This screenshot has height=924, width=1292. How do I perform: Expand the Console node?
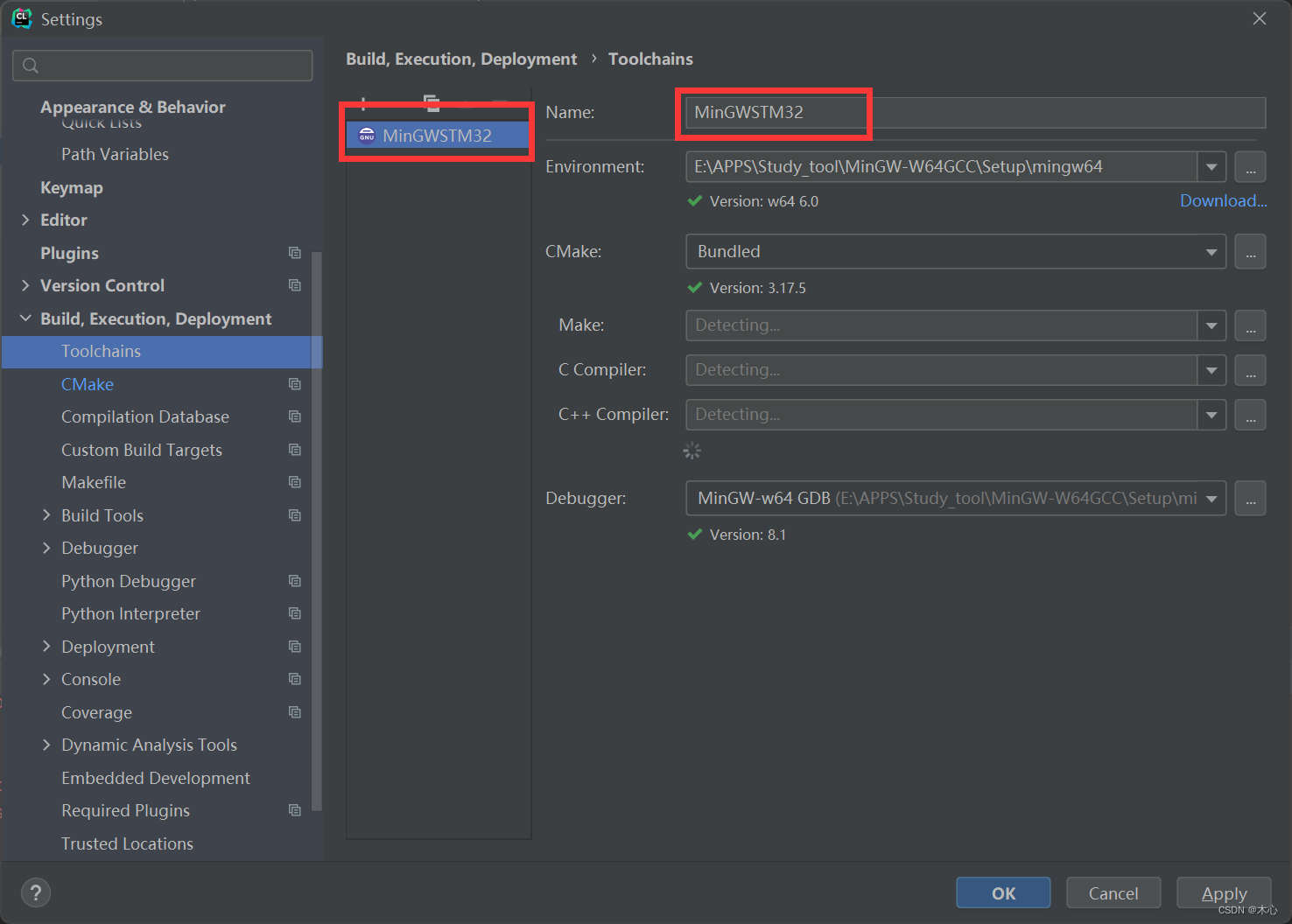coord(46,679)
